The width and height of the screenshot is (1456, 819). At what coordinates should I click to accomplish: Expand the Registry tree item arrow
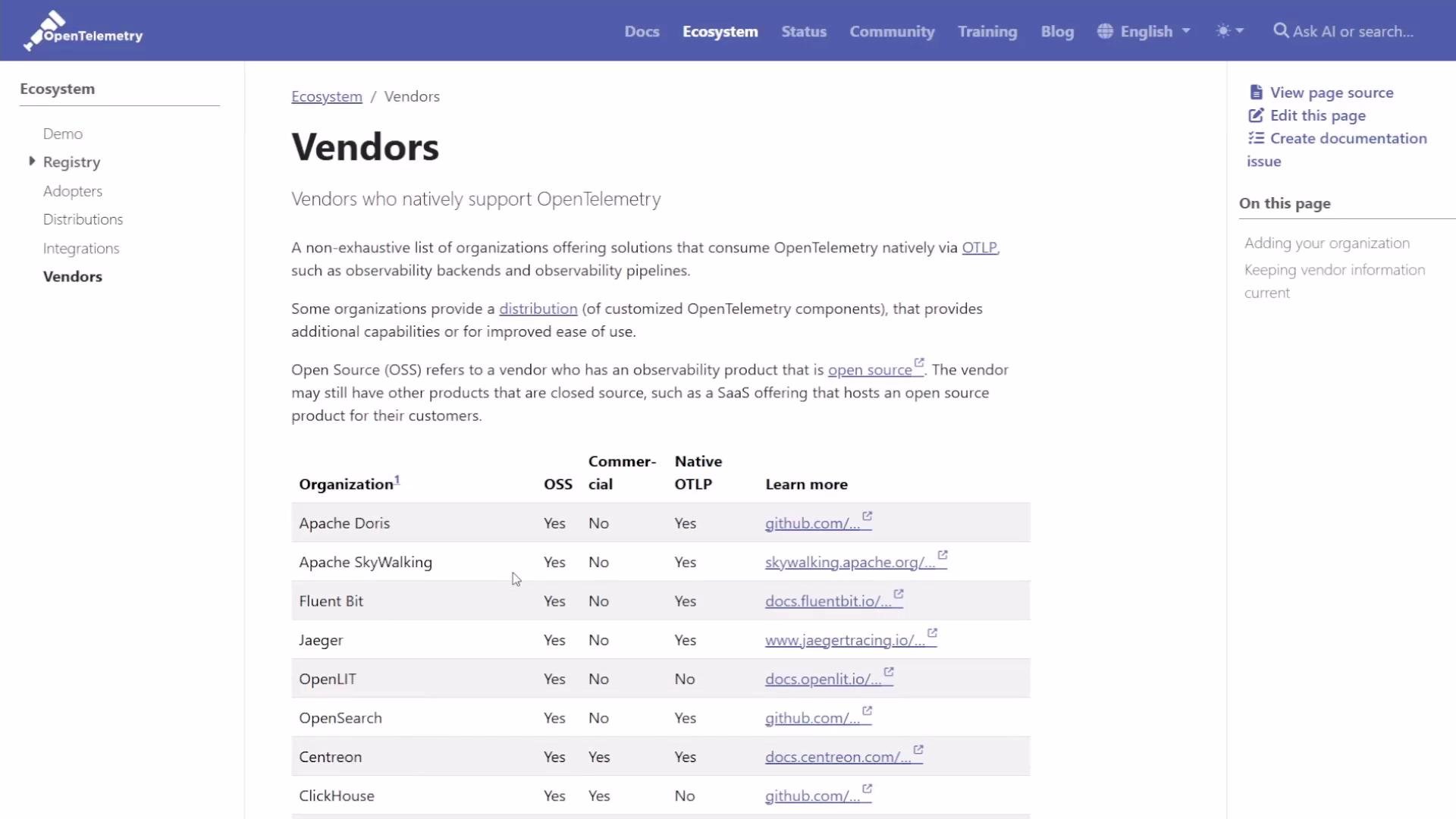(x=32, y=161)
